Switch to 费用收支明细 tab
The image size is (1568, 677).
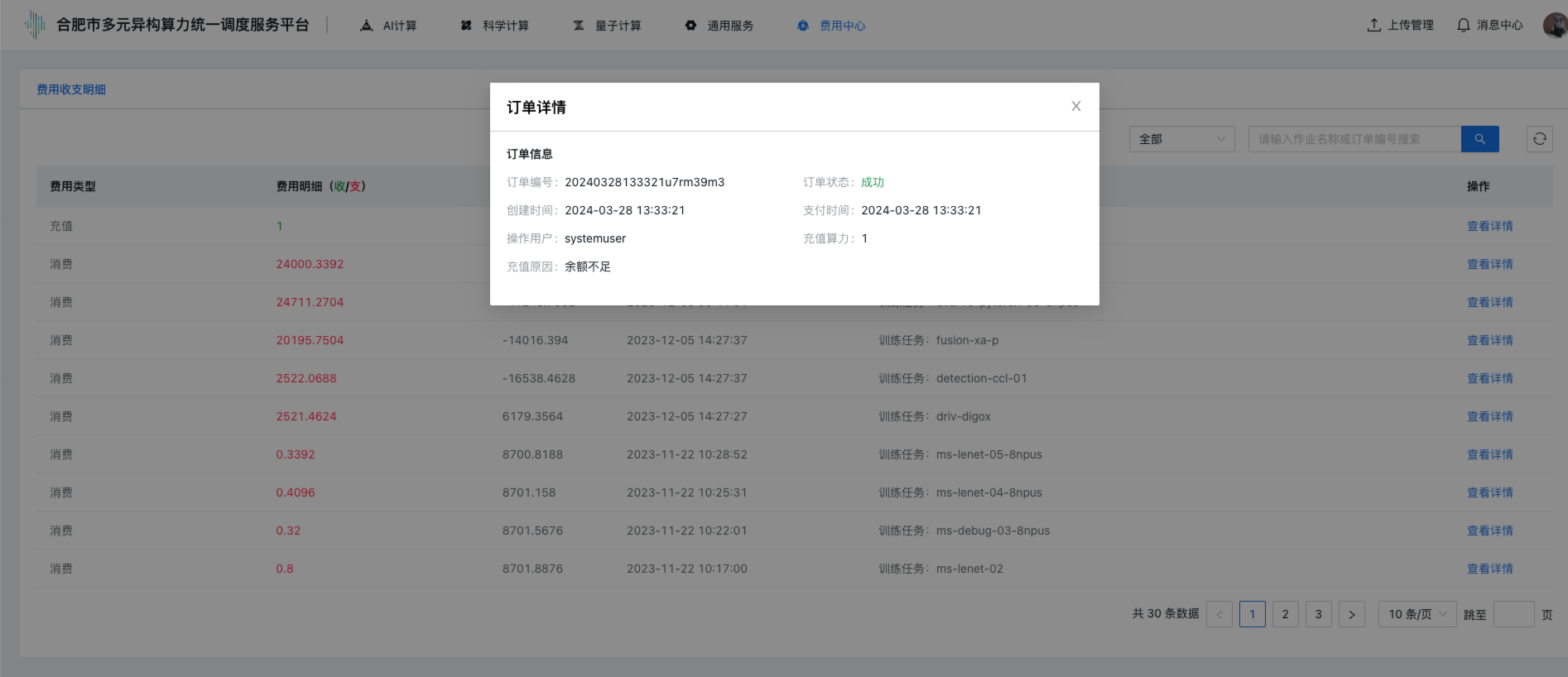pyautogui.click(x=71, y=89)
